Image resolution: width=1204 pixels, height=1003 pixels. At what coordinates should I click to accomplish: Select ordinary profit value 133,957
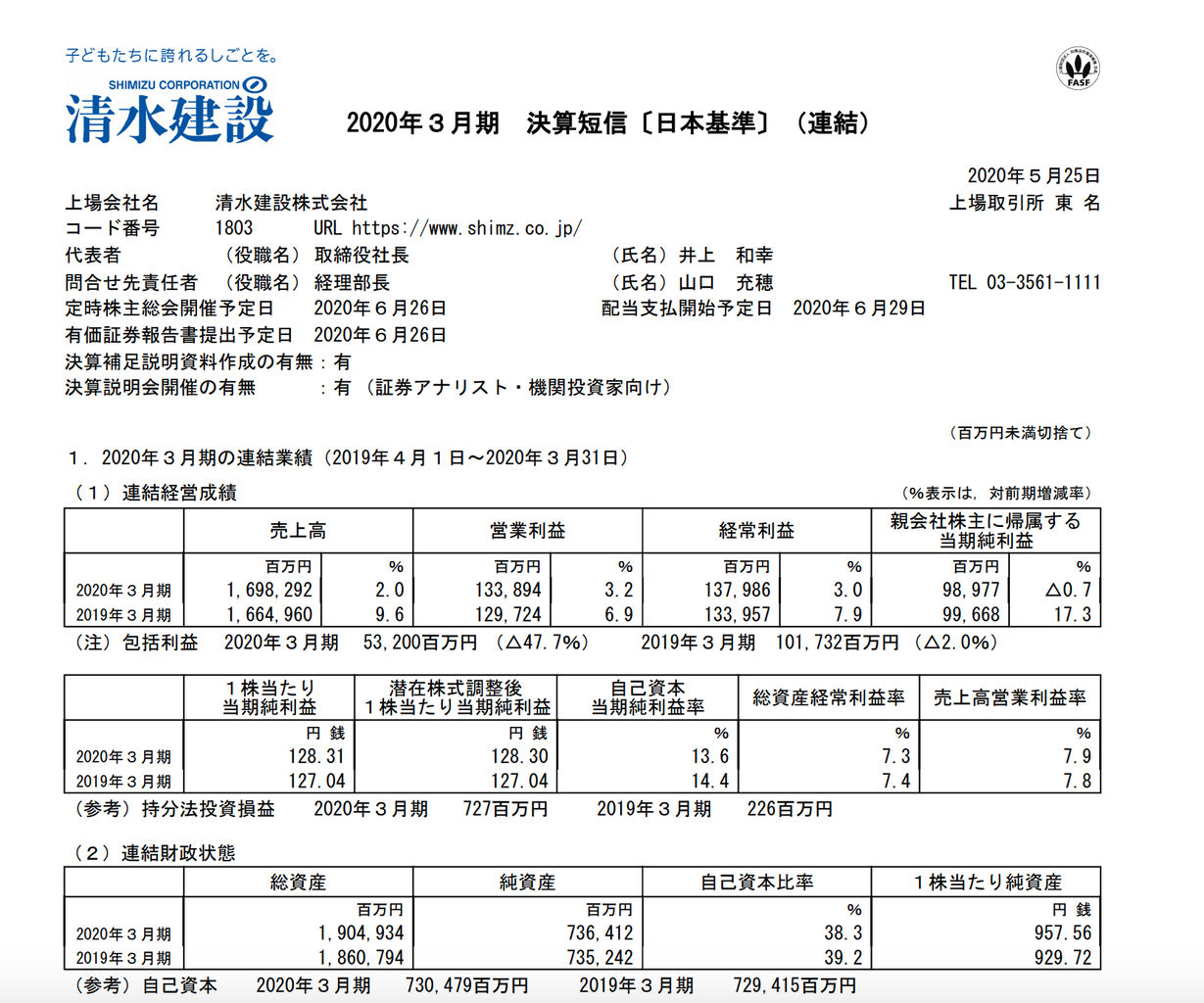(737, 615)
